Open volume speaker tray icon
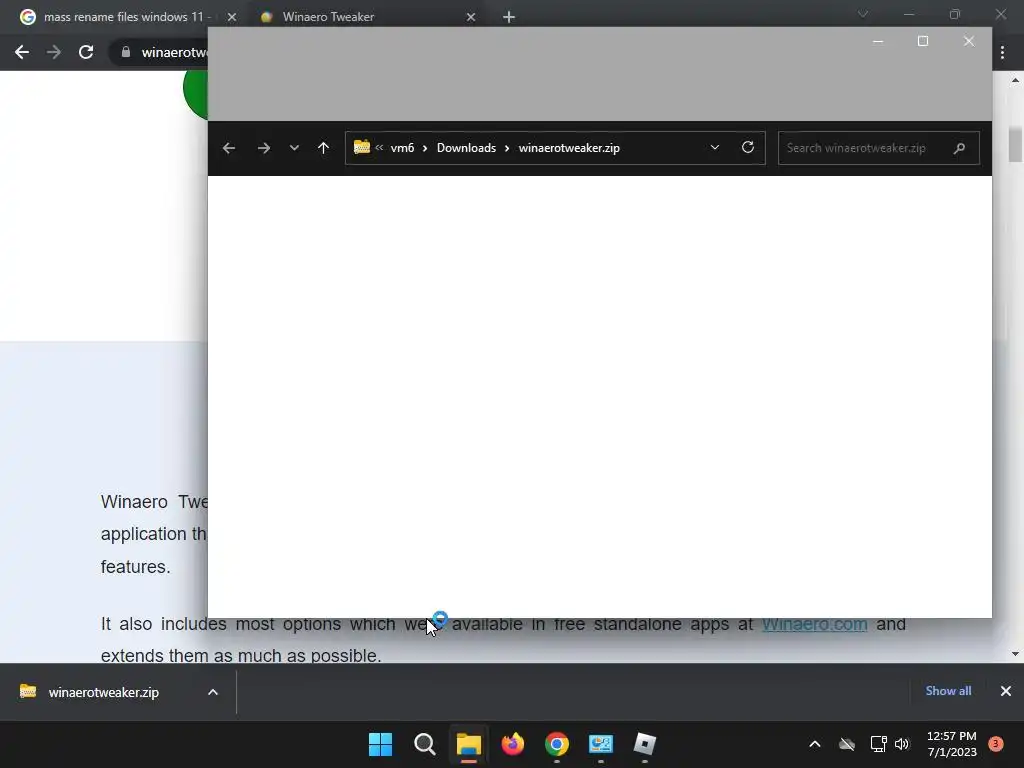 [x=902, y=744]
